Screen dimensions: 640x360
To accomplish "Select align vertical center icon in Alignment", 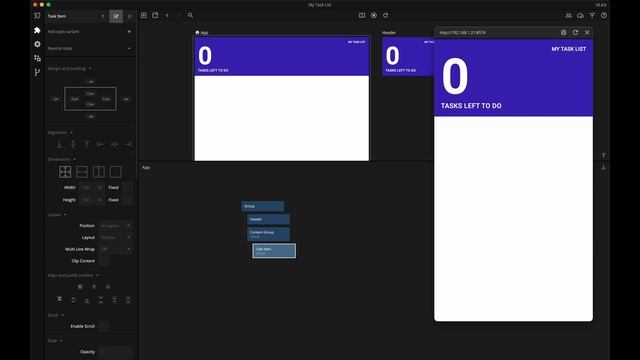I will pos(73,144).
